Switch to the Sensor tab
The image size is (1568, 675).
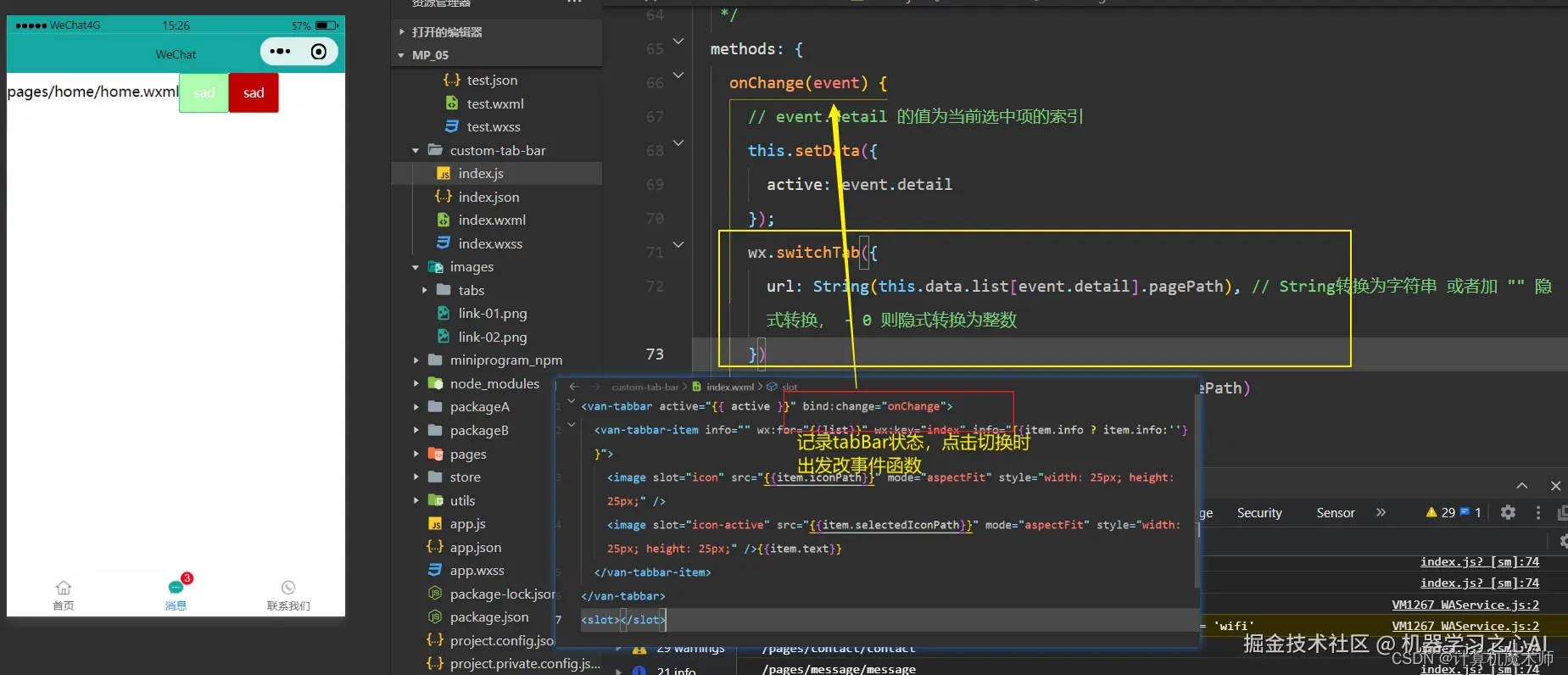tap(1335, 512)
